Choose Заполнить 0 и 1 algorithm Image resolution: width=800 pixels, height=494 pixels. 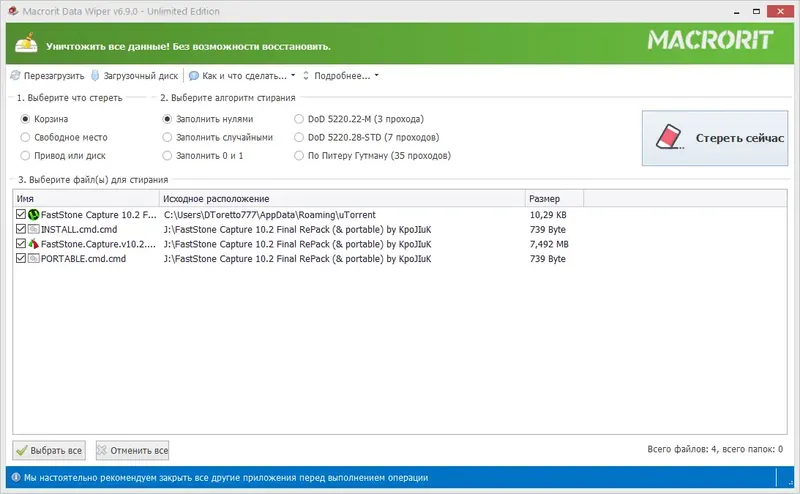(167, 156)
